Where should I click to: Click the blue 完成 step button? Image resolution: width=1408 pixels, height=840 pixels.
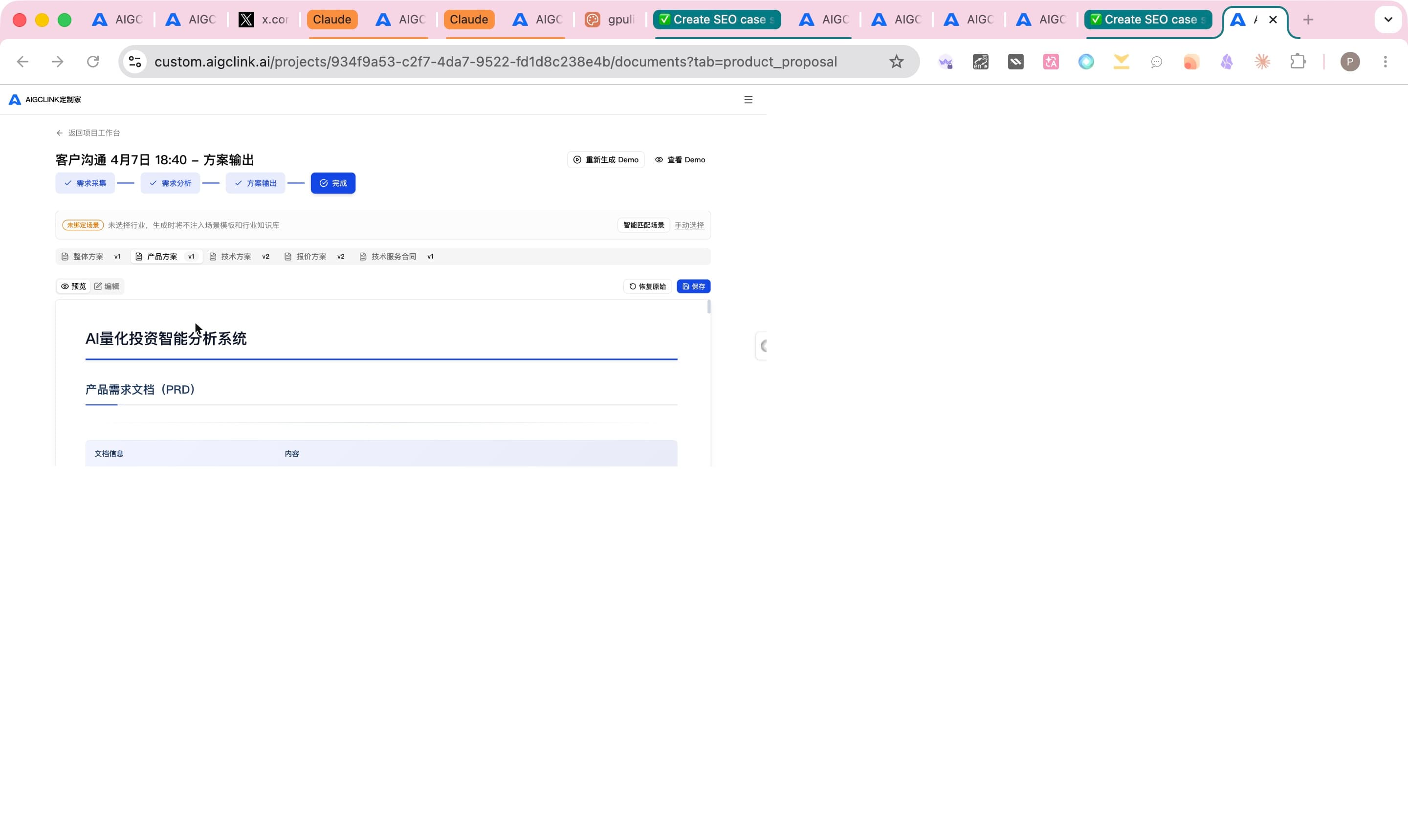coord(333,183)
